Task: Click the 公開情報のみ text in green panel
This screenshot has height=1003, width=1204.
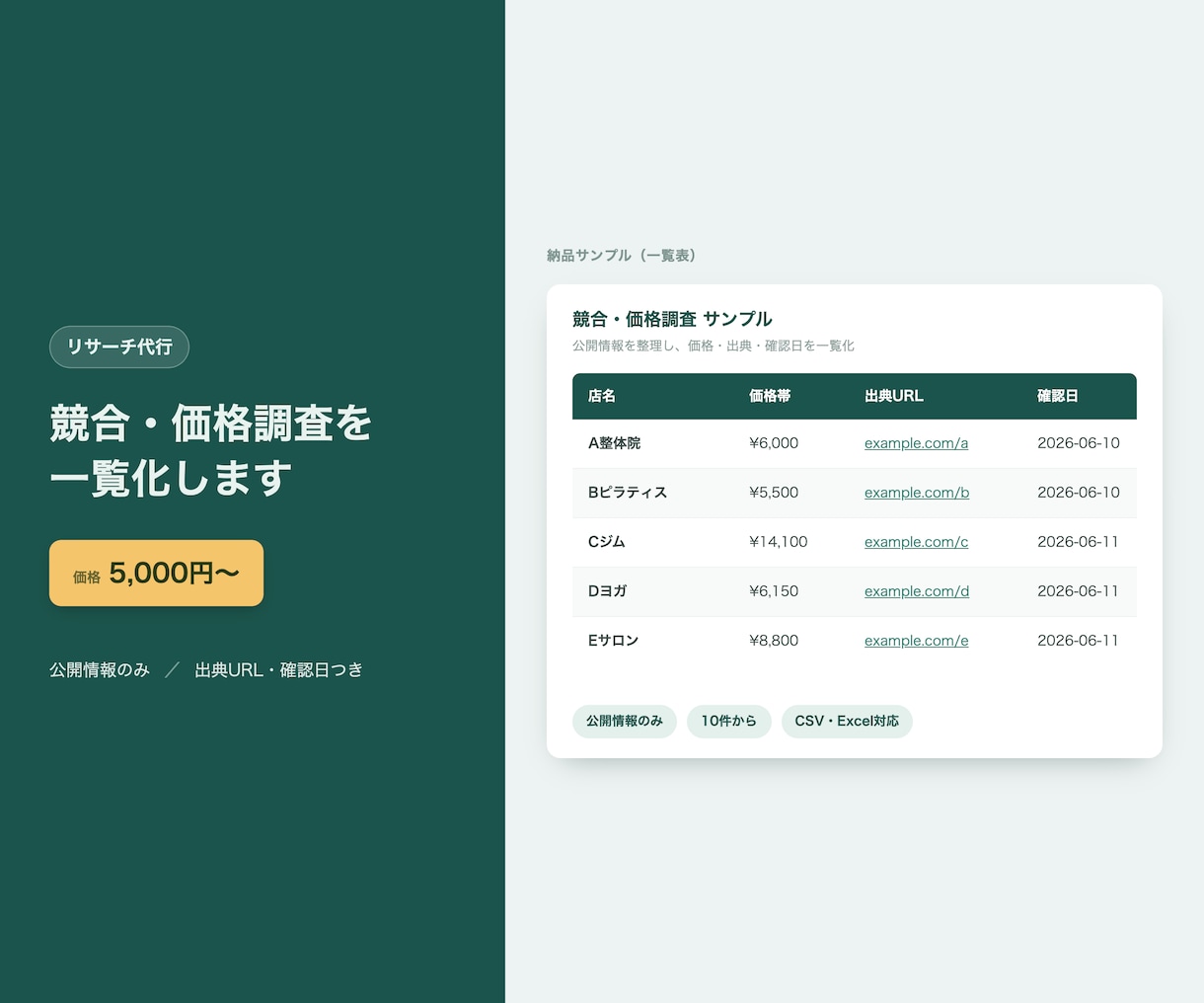Action: (x=100, y=670)
